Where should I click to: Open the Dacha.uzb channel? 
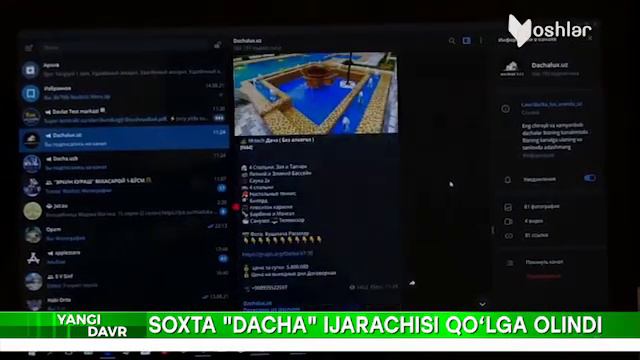click(x=124, y=163)
